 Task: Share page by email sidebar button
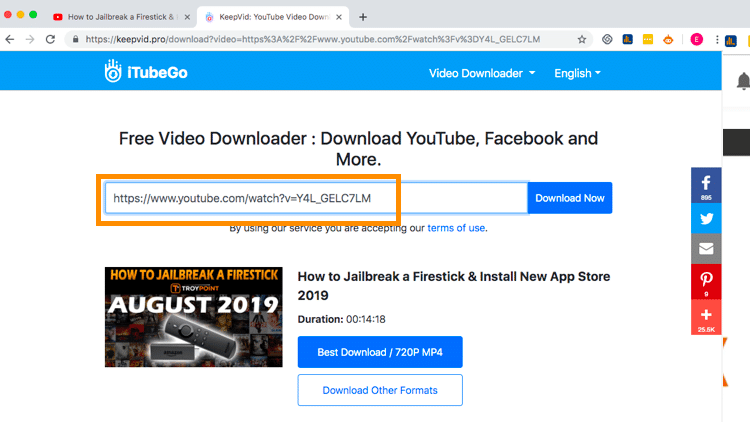[x=706, y=248]
